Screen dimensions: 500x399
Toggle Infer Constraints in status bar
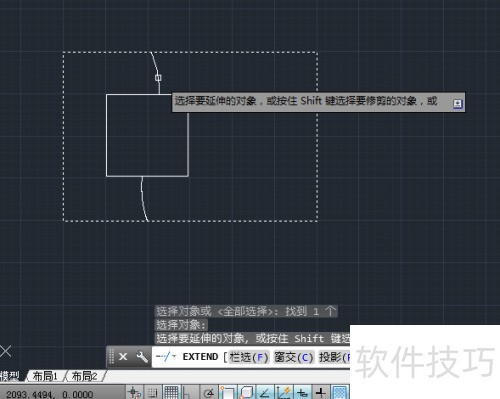[x=135, y=393]
